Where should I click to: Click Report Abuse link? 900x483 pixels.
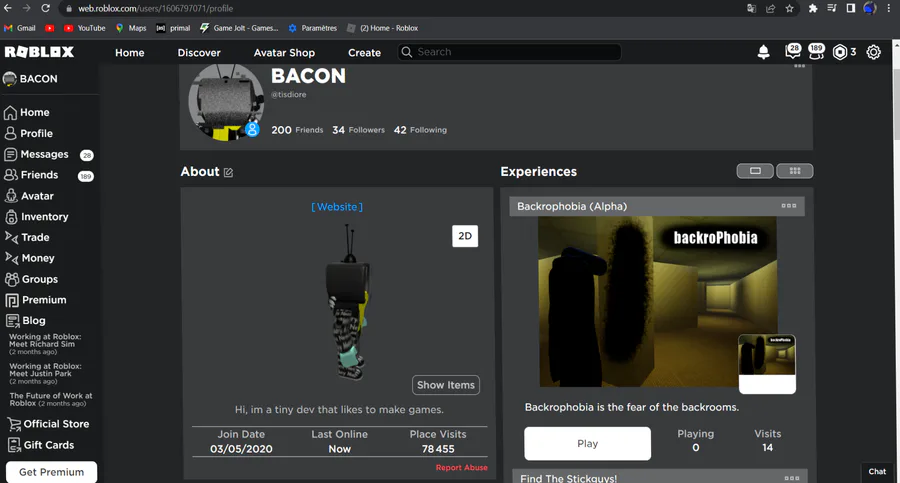click(461, 467)
